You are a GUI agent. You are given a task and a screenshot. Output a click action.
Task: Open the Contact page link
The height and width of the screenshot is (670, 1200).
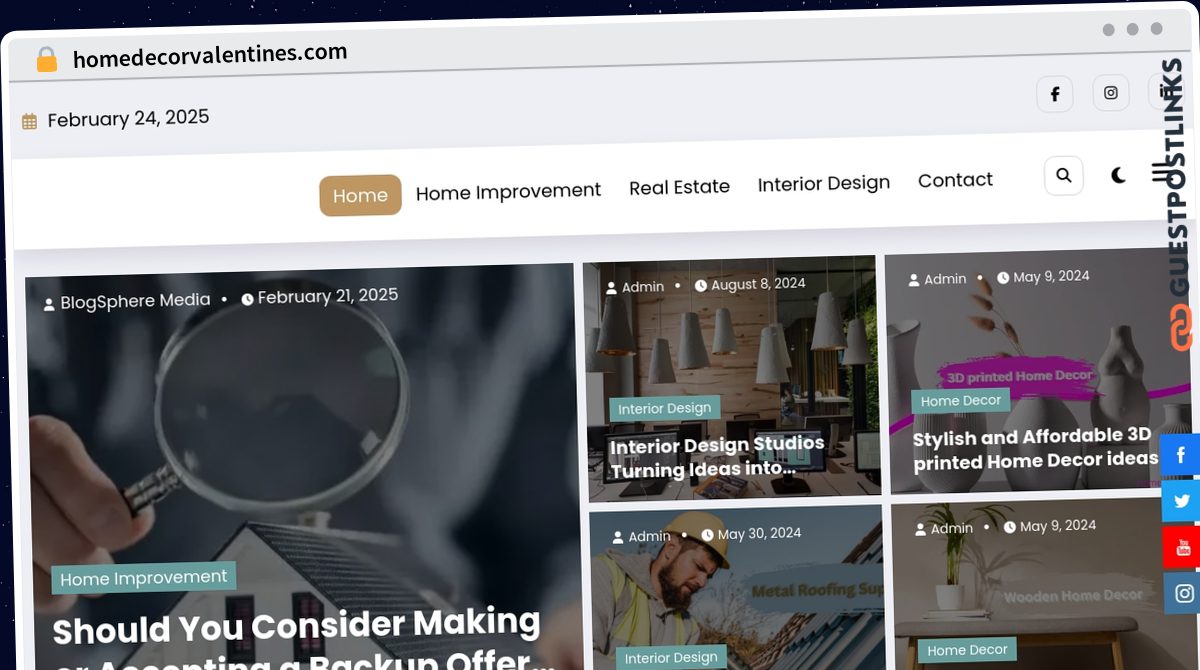(955, 180)
